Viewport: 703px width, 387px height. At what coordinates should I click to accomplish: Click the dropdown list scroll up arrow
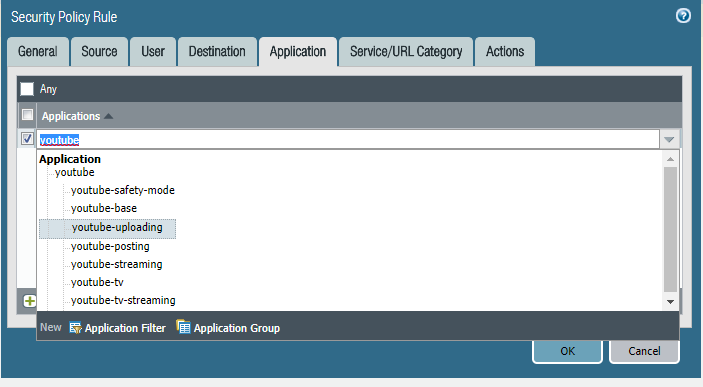[670, 159]
